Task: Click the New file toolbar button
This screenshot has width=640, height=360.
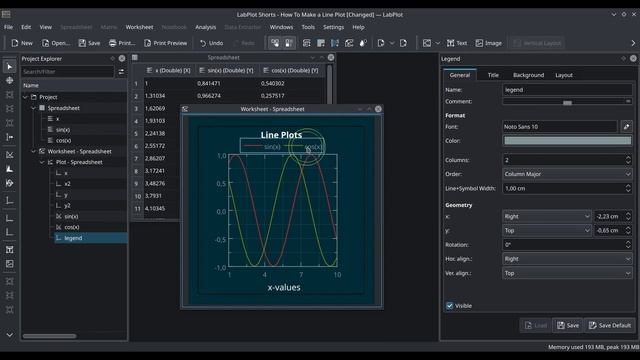Action: (22, 43)
